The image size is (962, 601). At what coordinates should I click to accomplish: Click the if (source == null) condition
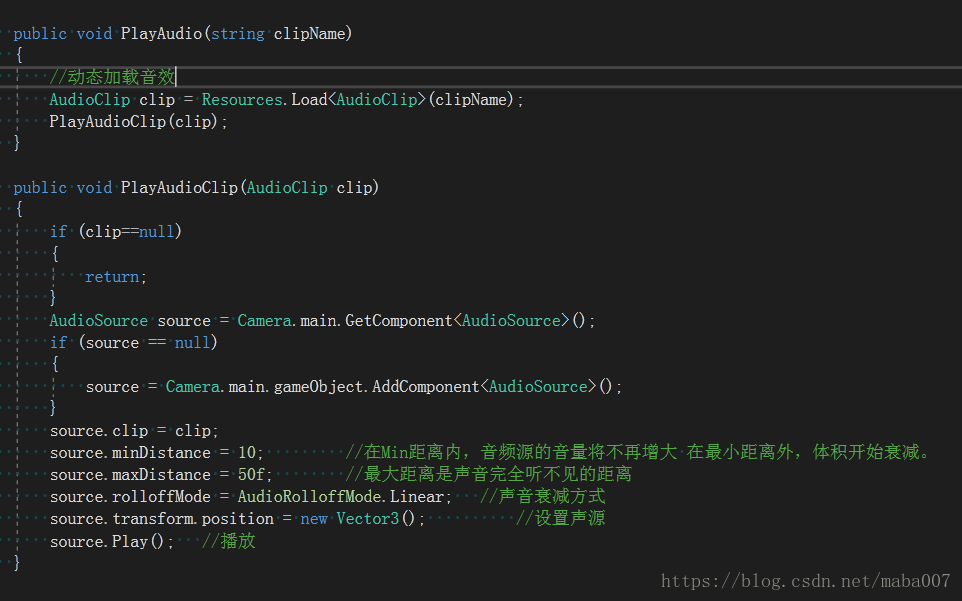(x=134, y=343)
